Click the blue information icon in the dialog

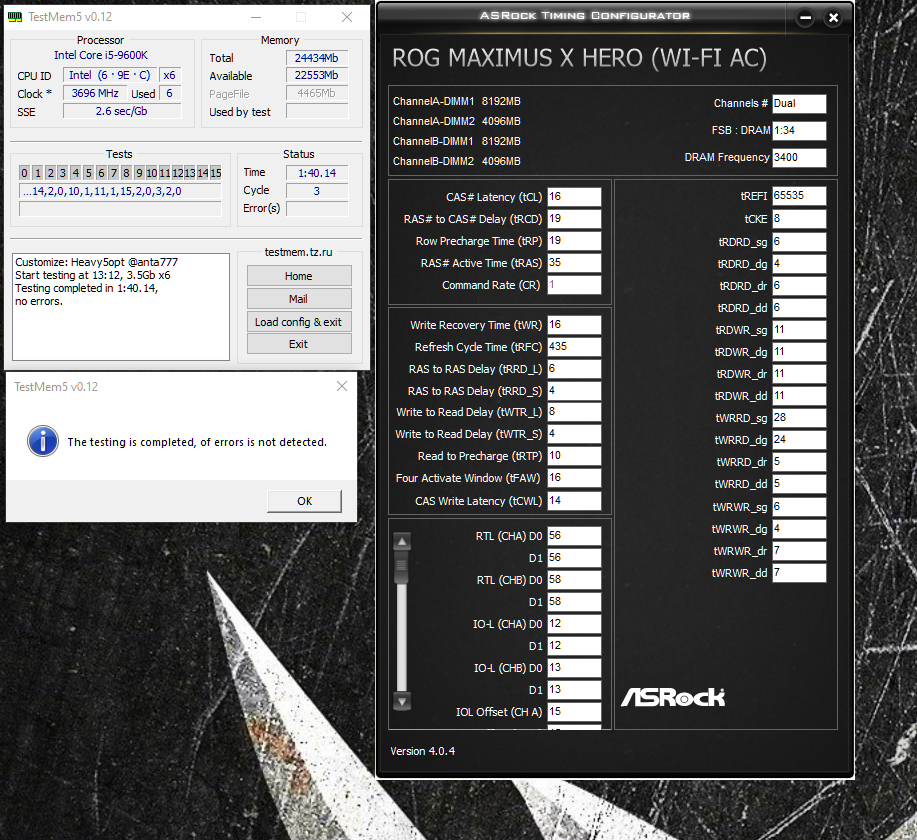pyautogui.click(x=43, y=441)
